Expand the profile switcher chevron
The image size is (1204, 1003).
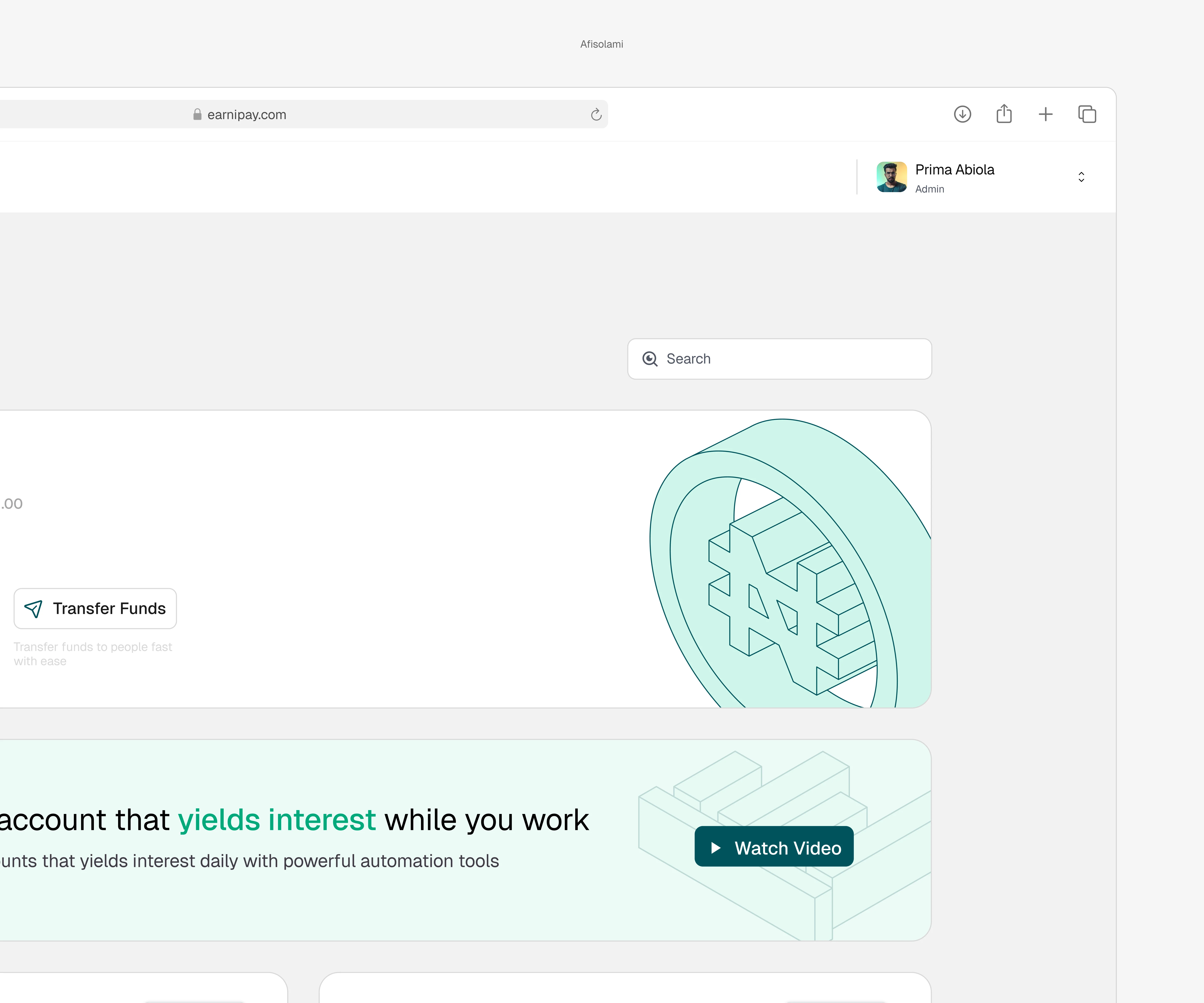tap(1081, 177)
